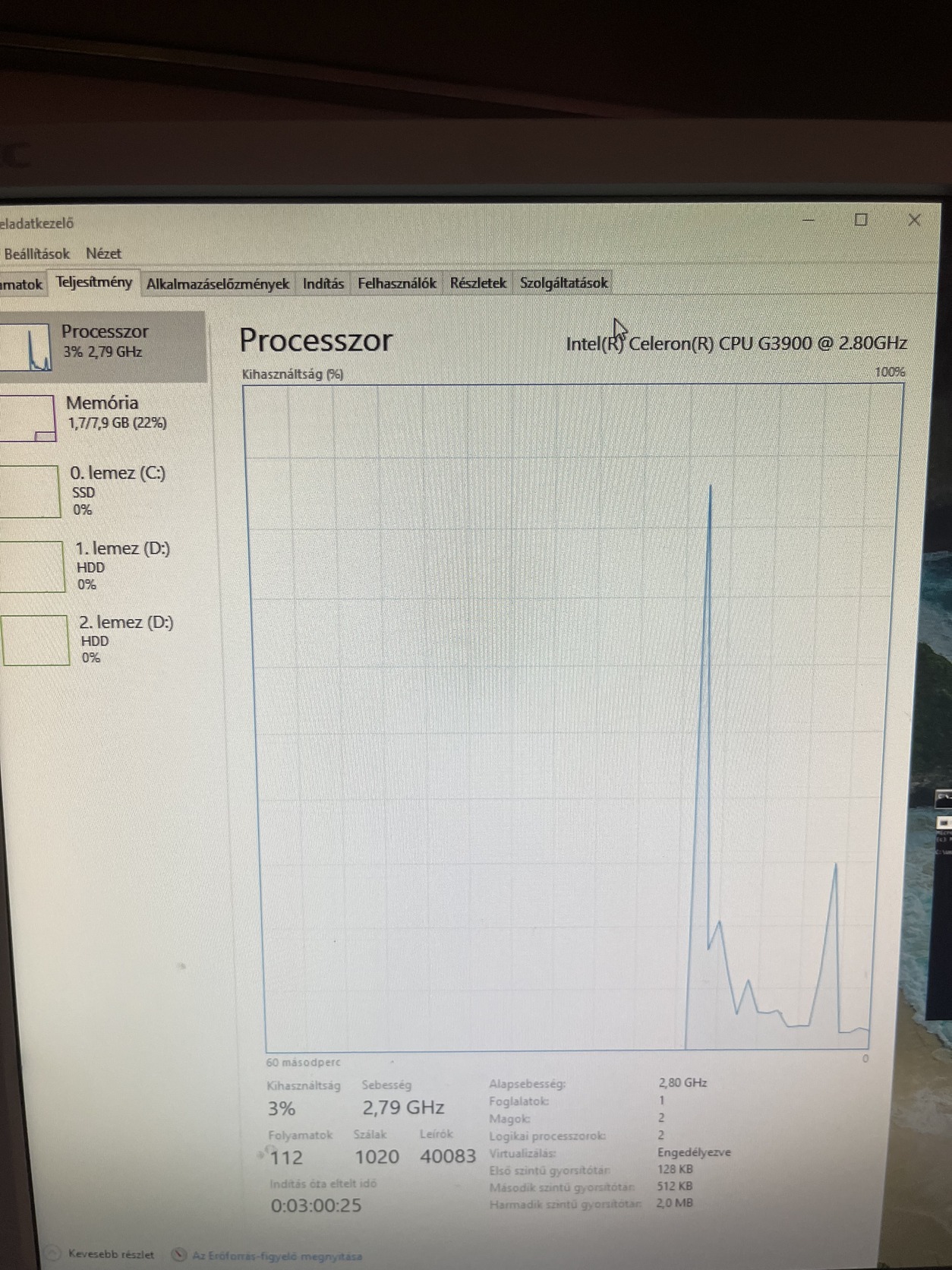Click the Logikai processzorok label
The height and width of the screenshot is (1270, 952).
point(547,1136)
